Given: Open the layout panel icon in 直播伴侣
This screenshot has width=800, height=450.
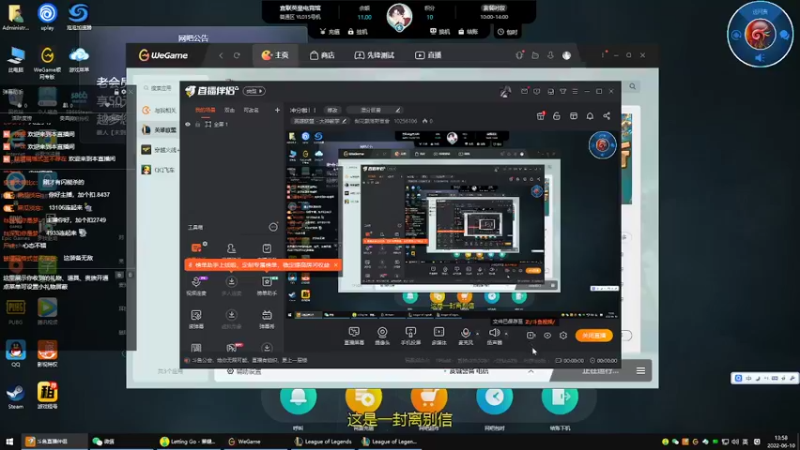Looking at the screenshot, I should 573,116.
